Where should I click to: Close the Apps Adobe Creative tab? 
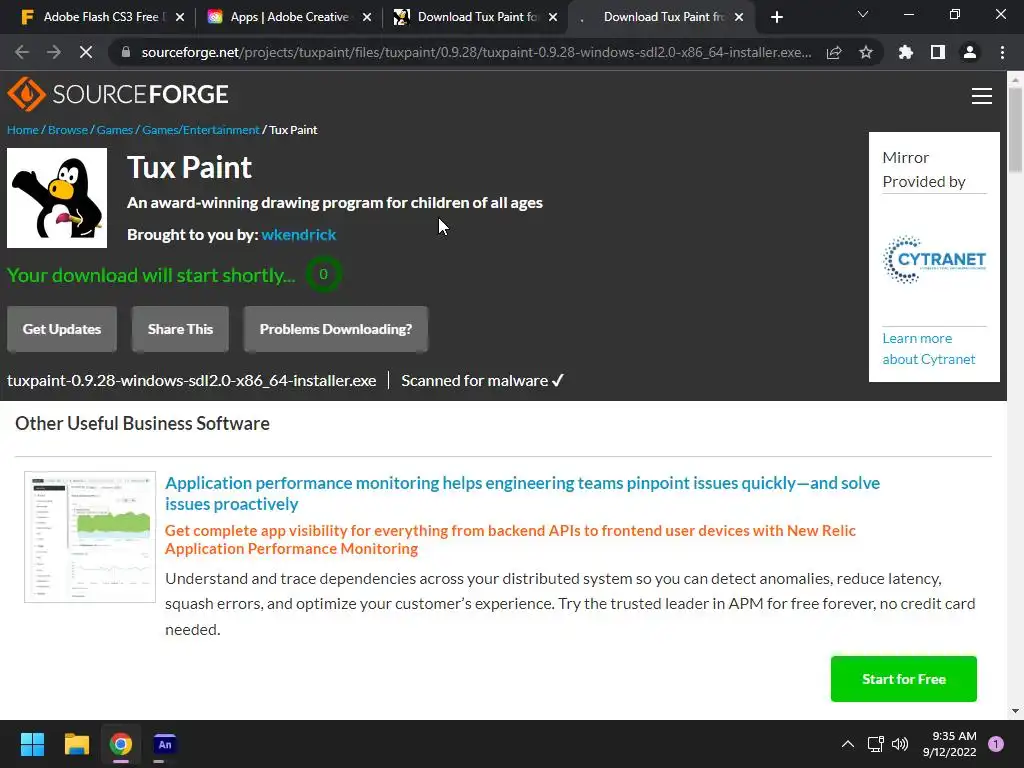tap(367, 18)
